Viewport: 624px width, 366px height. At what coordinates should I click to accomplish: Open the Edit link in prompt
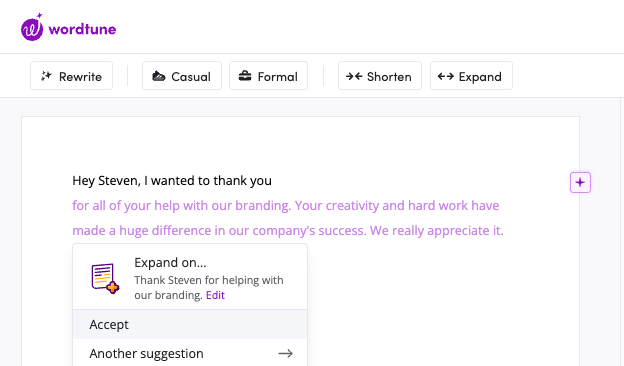click(215, 295)
